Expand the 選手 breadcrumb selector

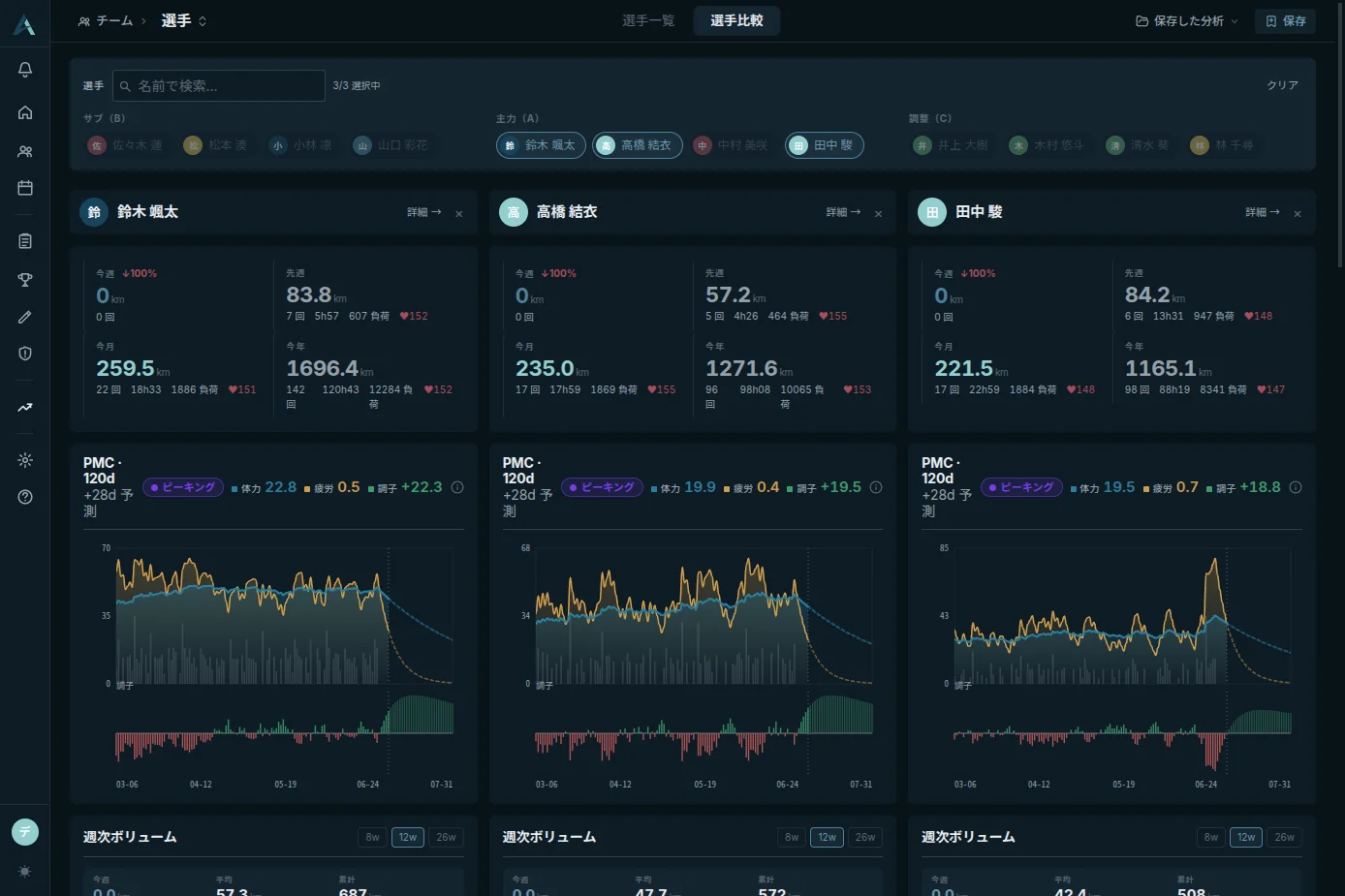[x=184, y=20]
